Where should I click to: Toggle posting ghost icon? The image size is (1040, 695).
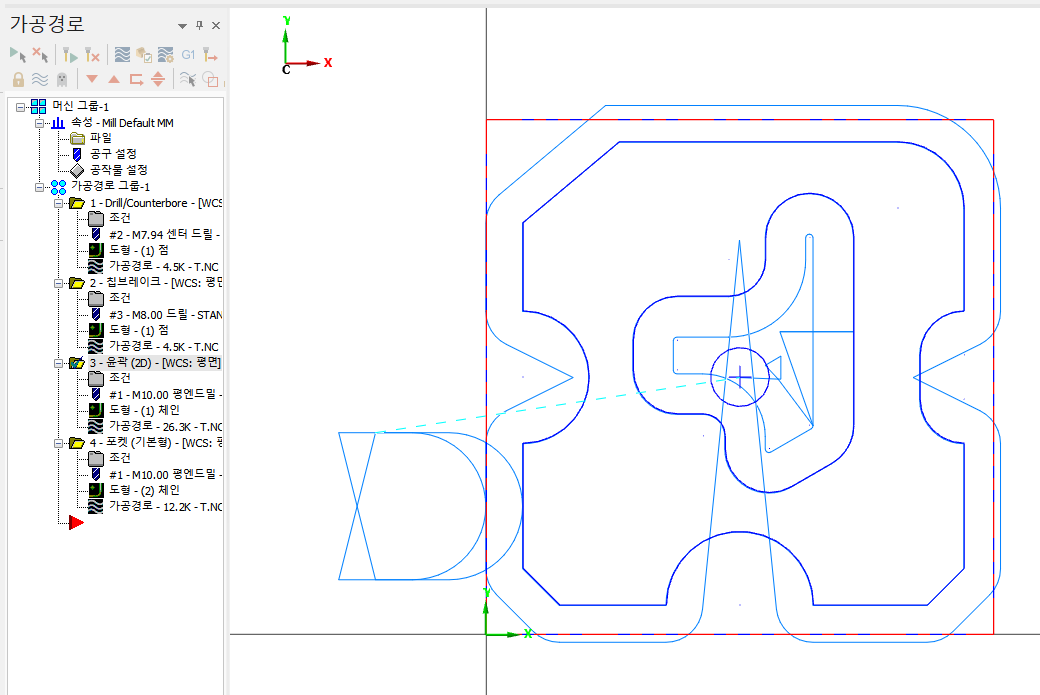click(x=62, y=80)
